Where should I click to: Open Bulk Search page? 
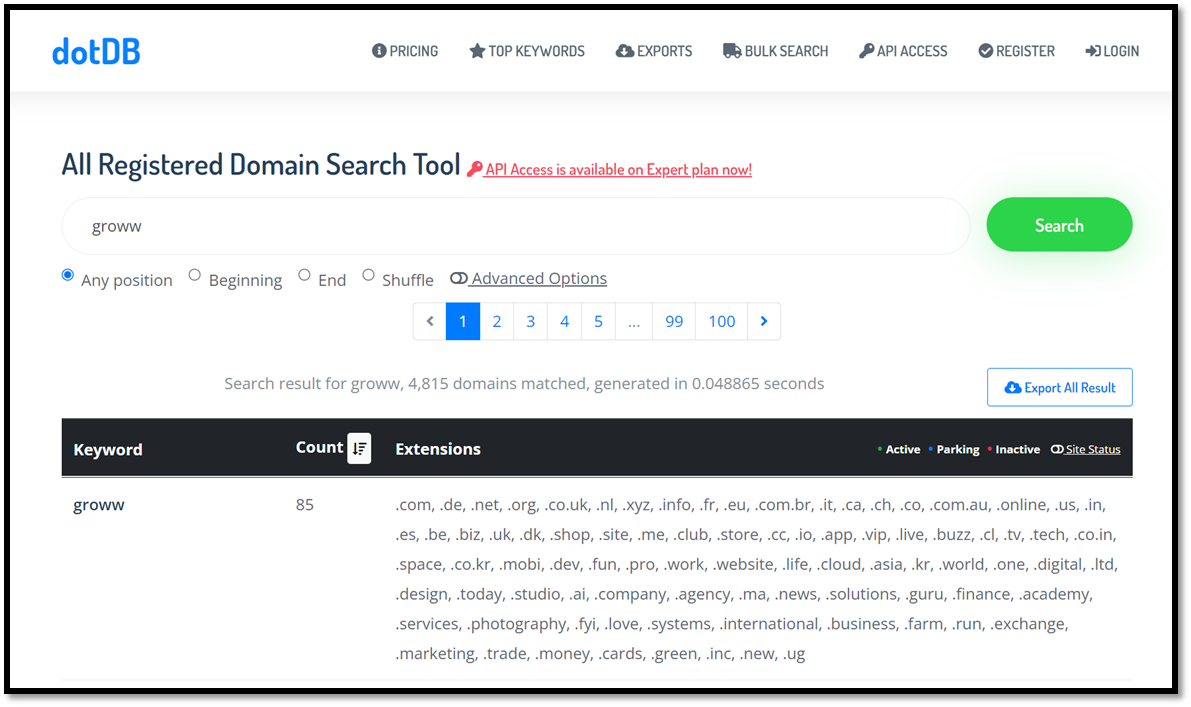coord(776,51)
